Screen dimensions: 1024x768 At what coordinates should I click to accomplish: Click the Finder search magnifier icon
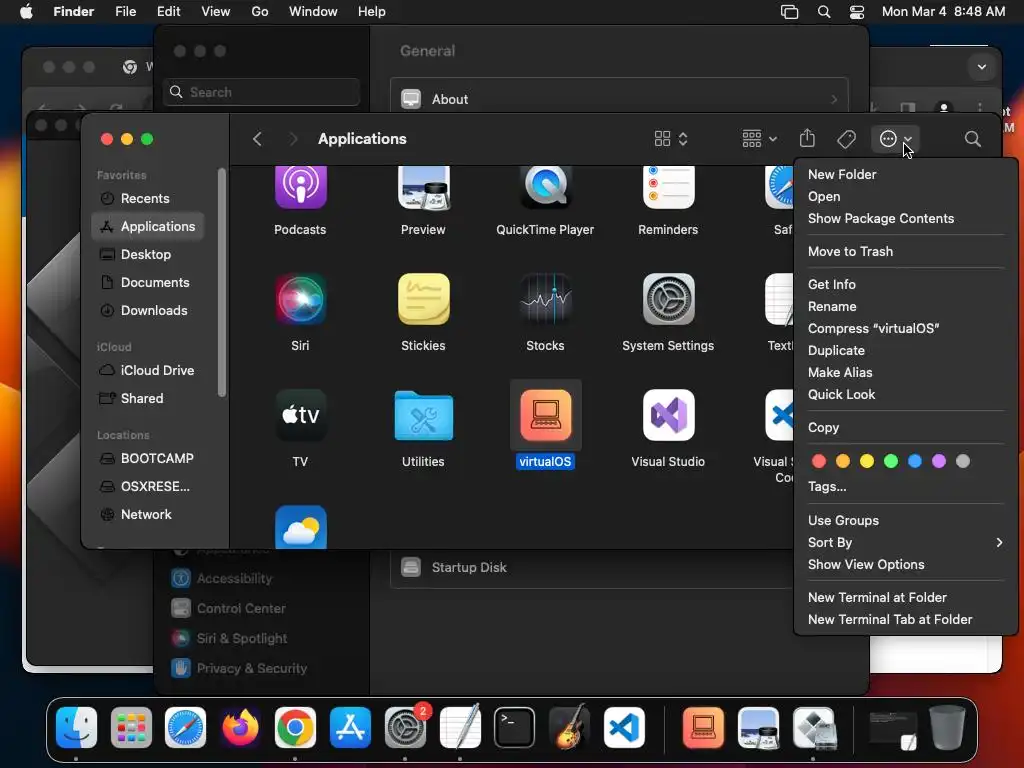[972, 139]
